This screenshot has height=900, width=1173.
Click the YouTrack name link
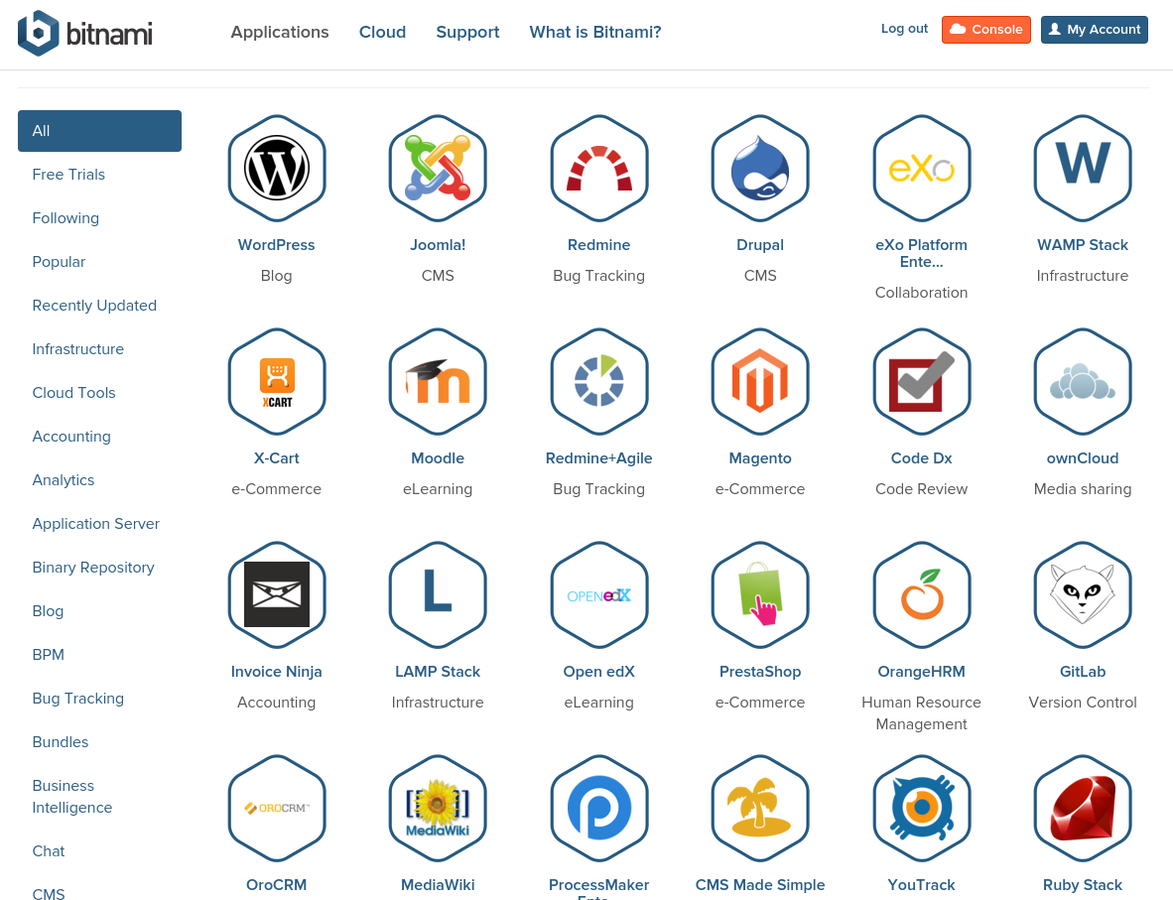[922, 884]
